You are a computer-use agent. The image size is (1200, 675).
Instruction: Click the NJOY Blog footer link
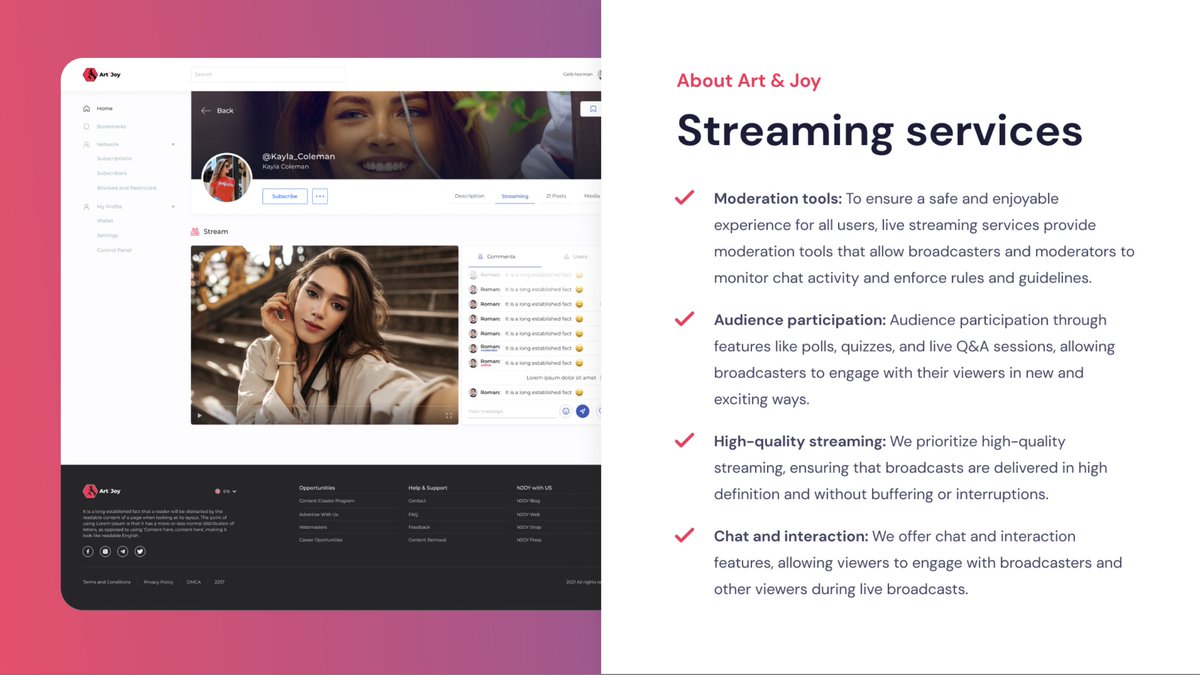(x=529, y=501)
